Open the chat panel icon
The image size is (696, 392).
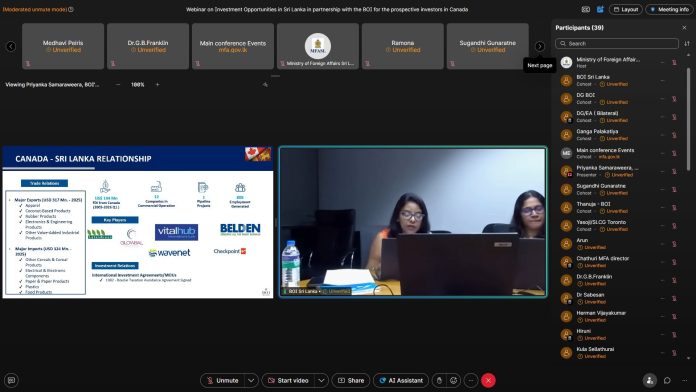click(667, 380)
